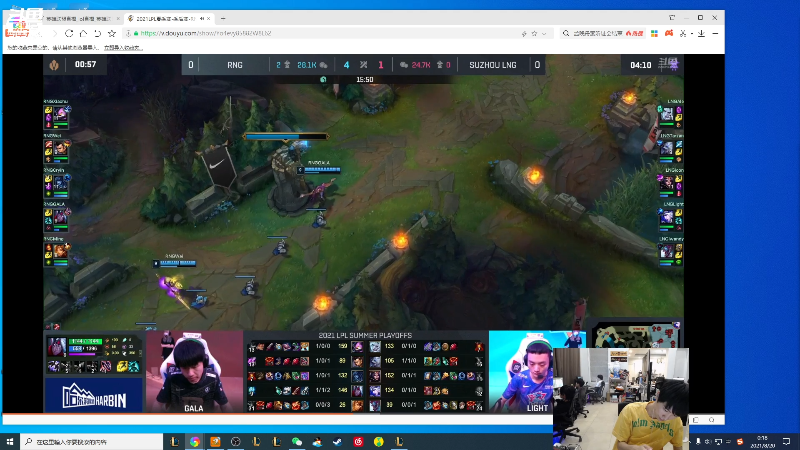This screenshot has height=450, width=800.
Task: Open the dark round app taskbar icon
Action: [x=236, y=441]
